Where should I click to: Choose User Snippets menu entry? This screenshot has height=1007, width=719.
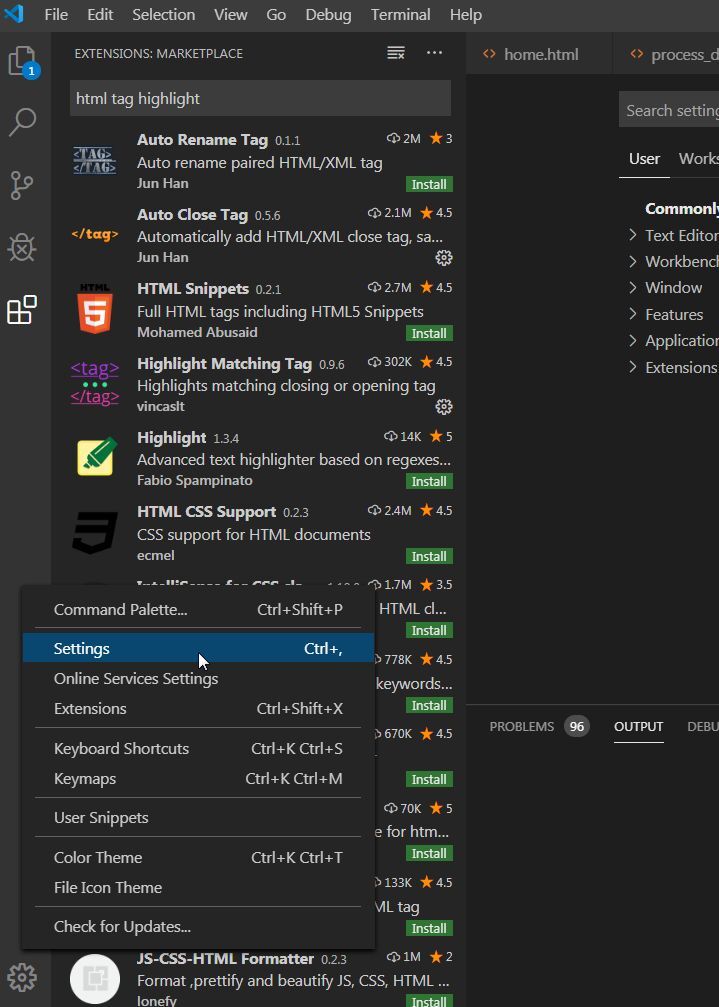(198, 818)
